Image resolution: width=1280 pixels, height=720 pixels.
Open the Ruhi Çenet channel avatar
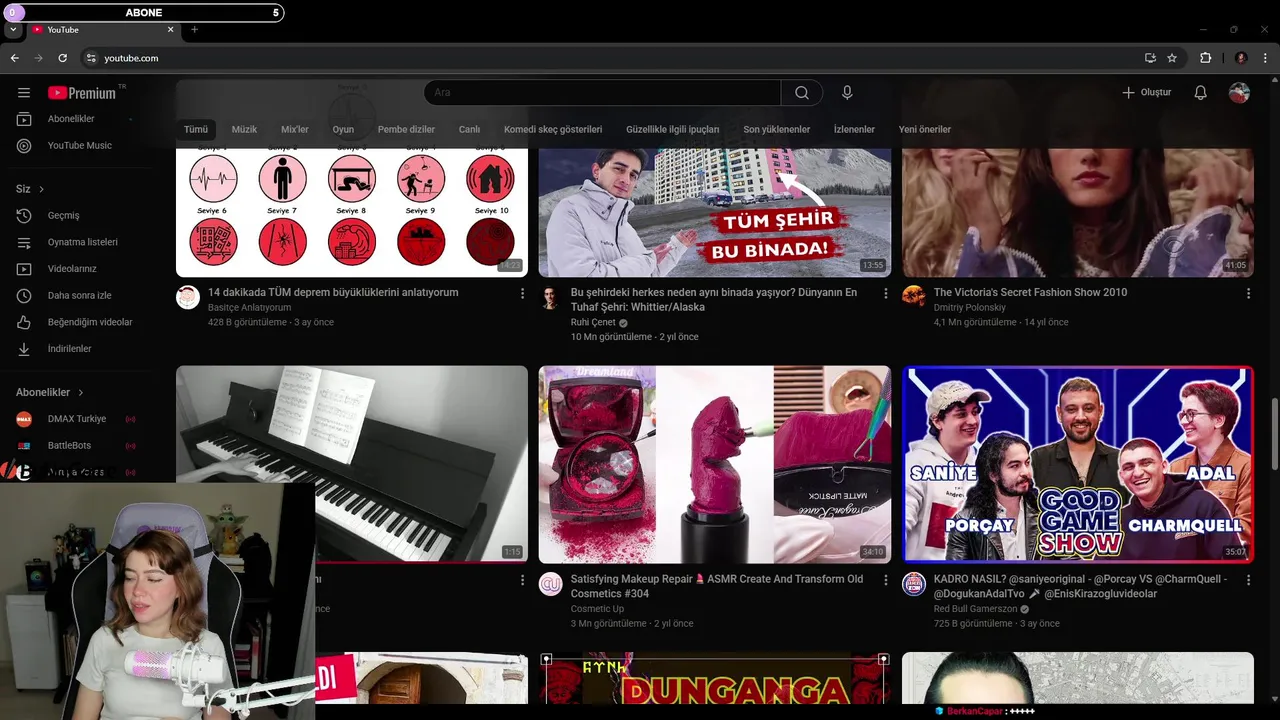coord(551,297)
